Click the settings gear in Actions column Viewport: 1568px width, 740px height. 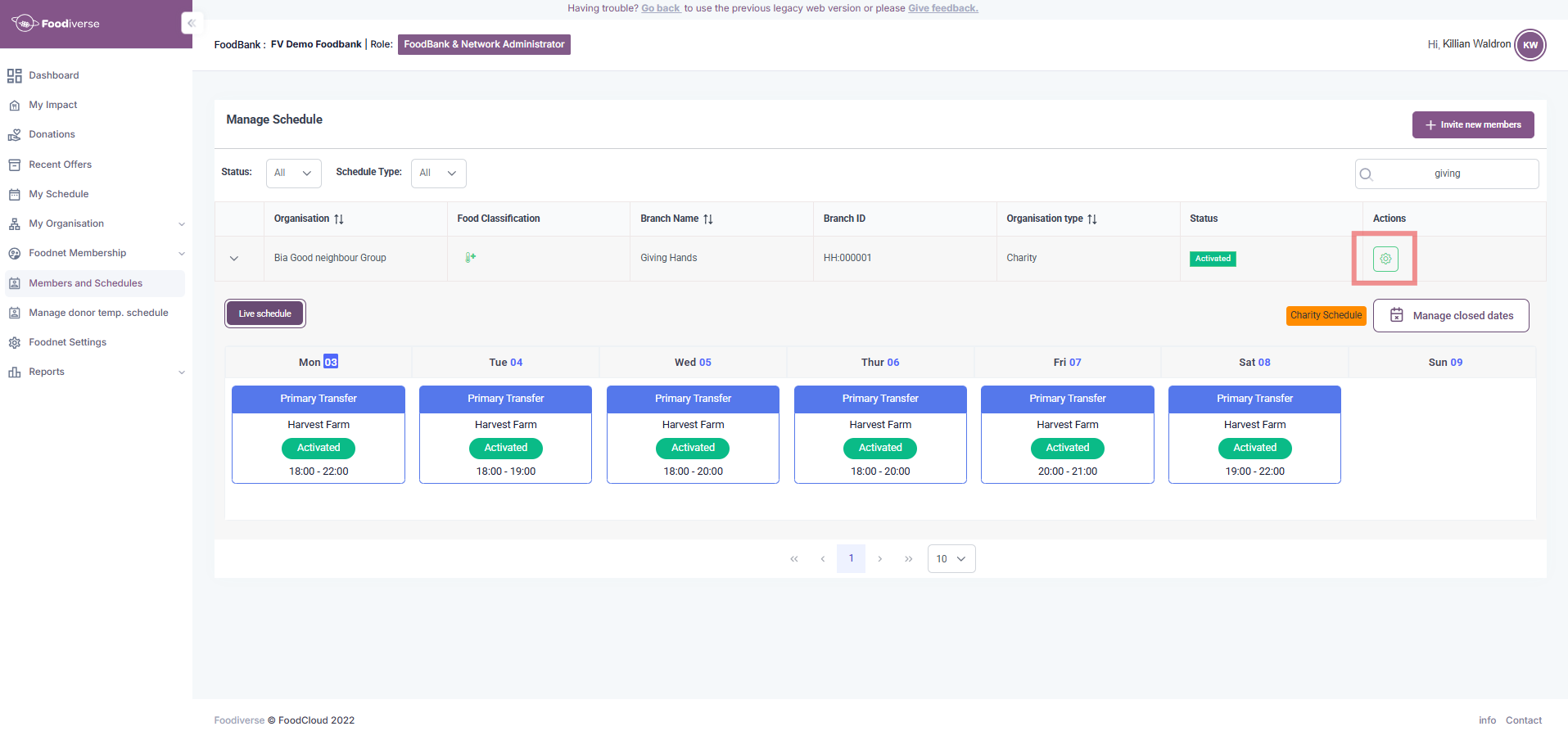pos(1385,259)
